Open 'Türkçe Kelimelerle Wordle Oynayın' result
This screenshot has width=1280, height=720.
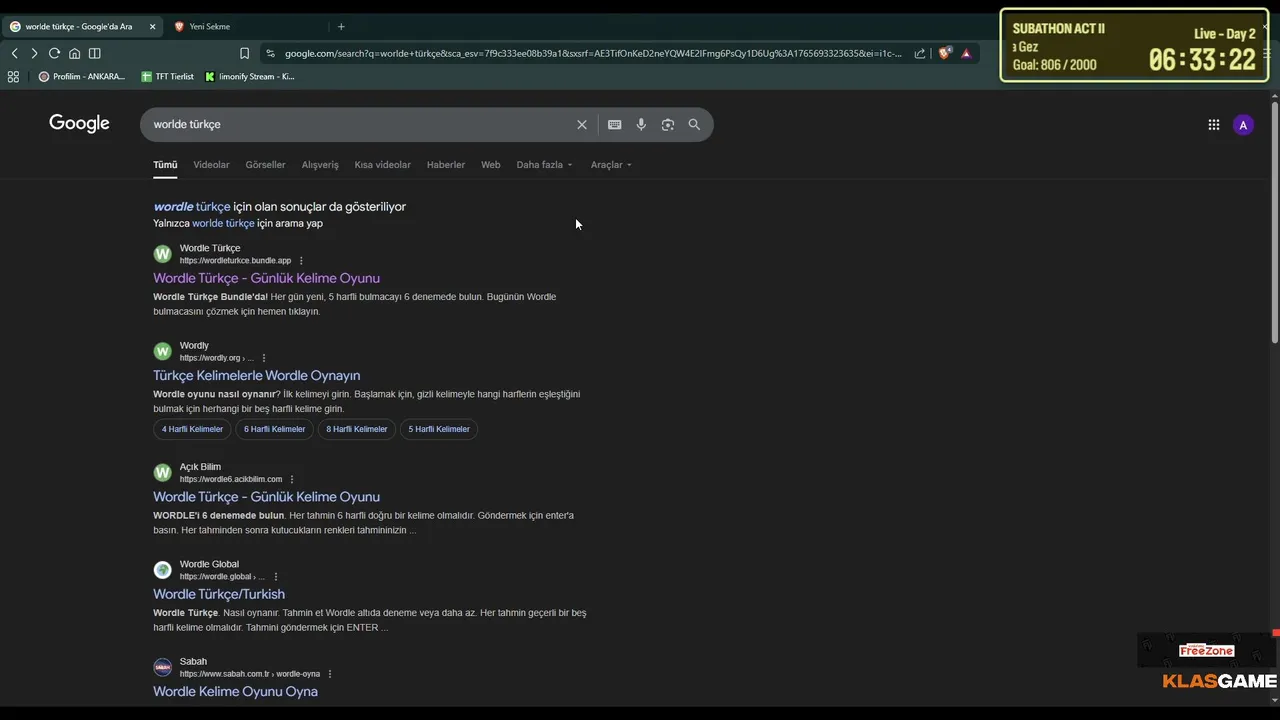[x=256, y=375]
